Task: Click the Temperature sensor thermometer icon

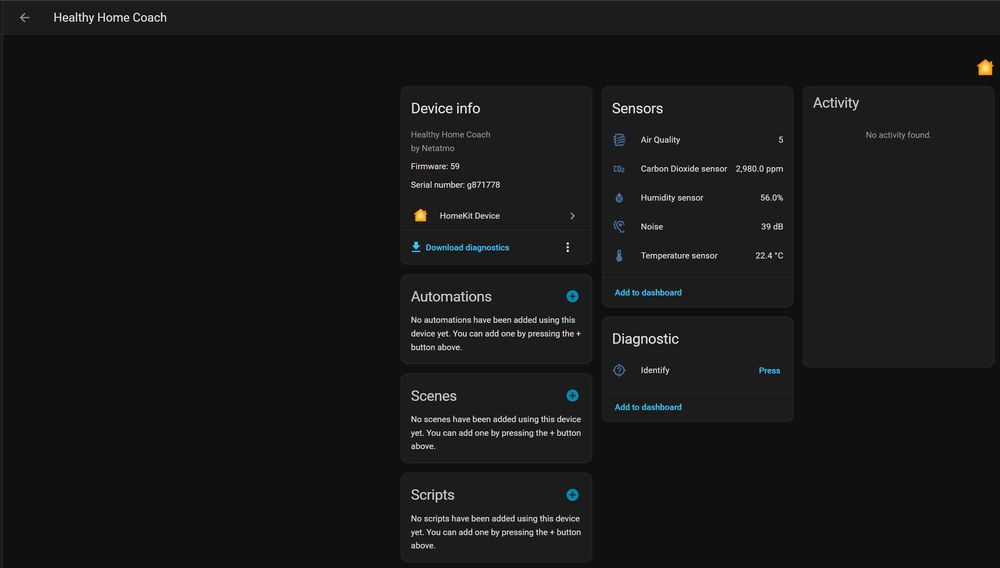Action: point(619,256)
